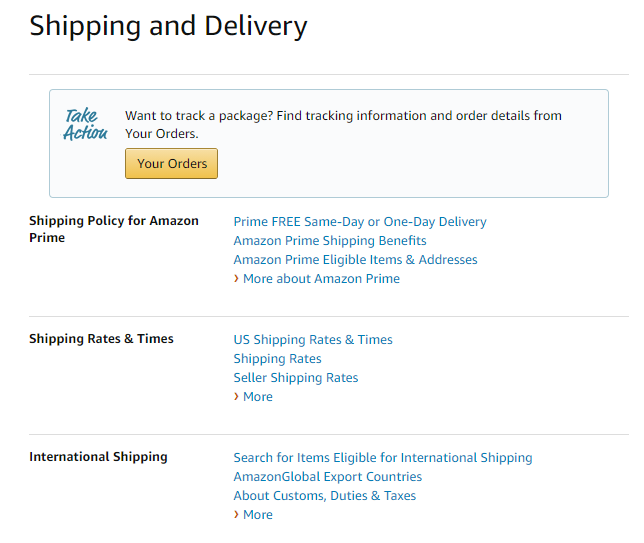Open AmazonGlobal Export Countries link
This screenshot has height=543, width=644.
pyautogui.click(x=328, y=477)
